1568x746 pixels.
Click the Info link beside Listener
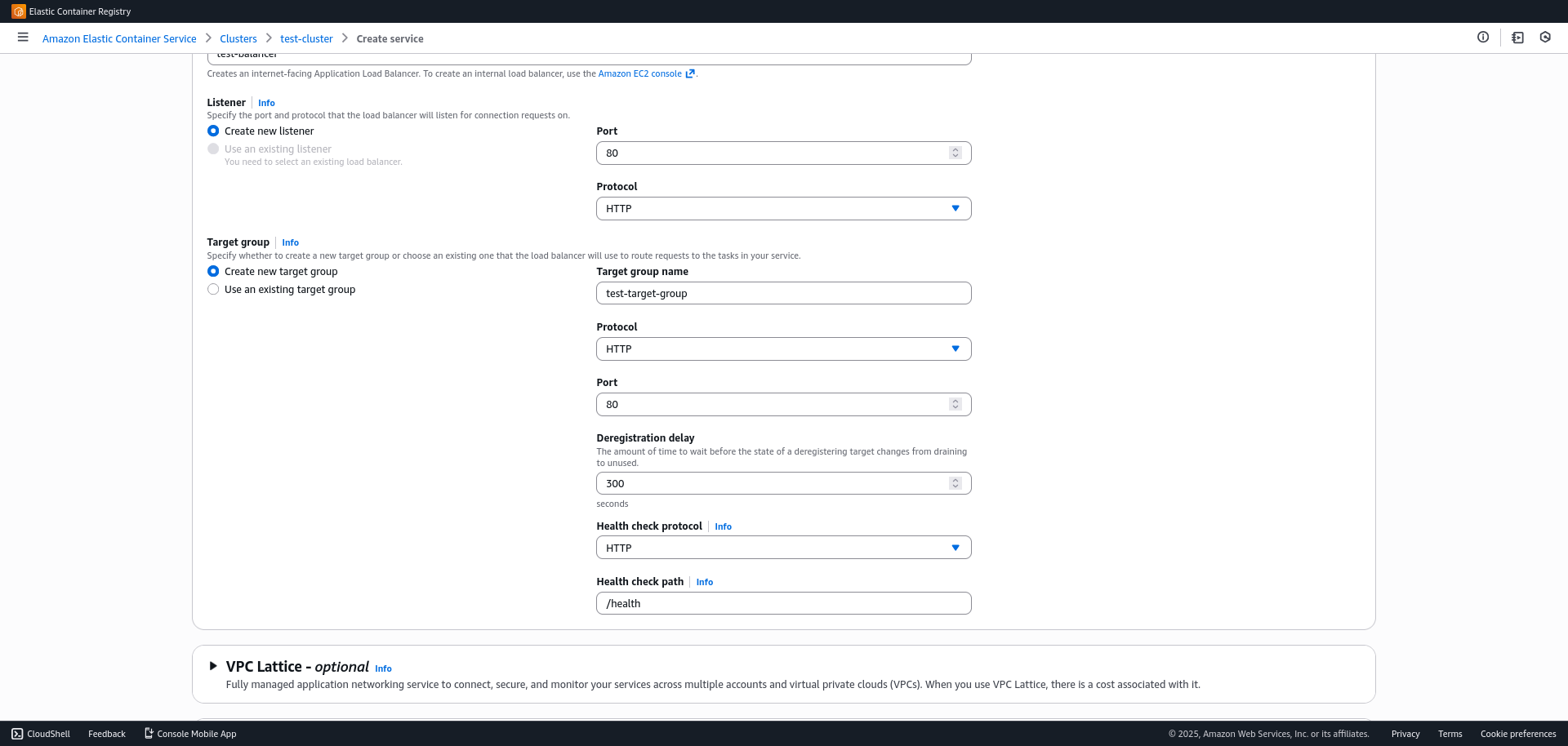266,102
